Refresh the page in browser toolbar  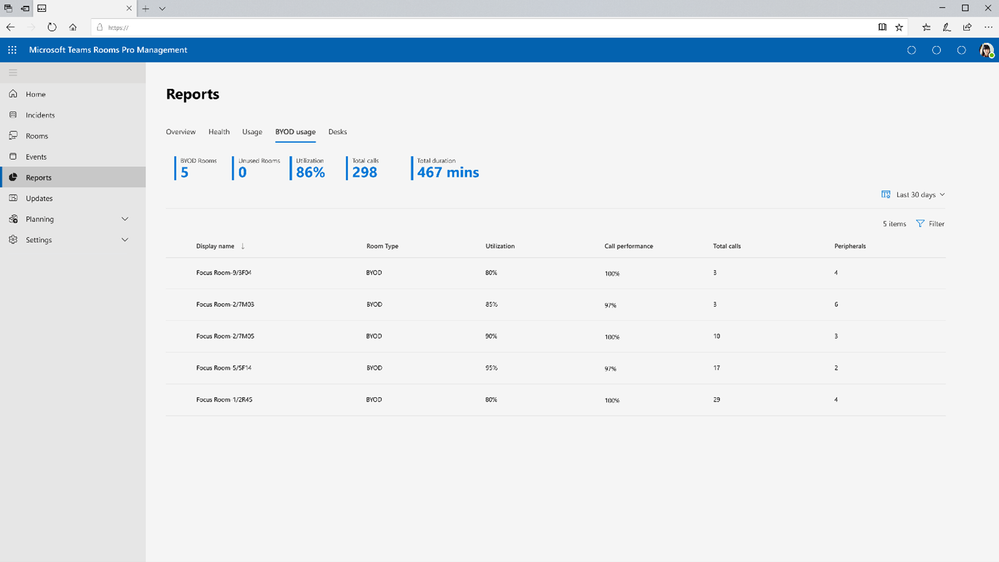pos(52,27)
